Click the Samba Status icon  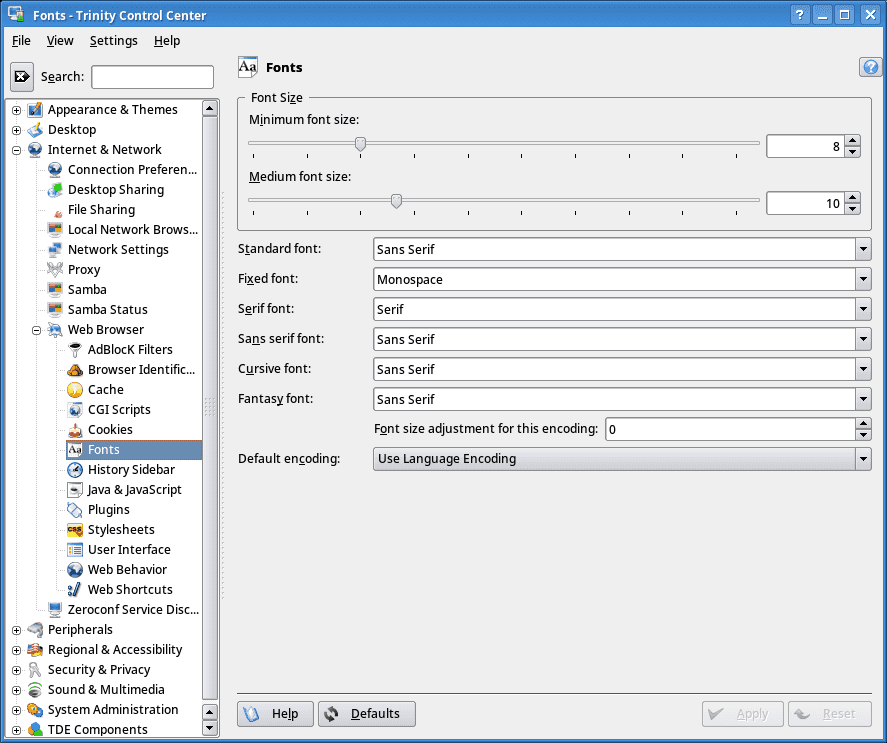pyautogui.click(x=55, y=310)
